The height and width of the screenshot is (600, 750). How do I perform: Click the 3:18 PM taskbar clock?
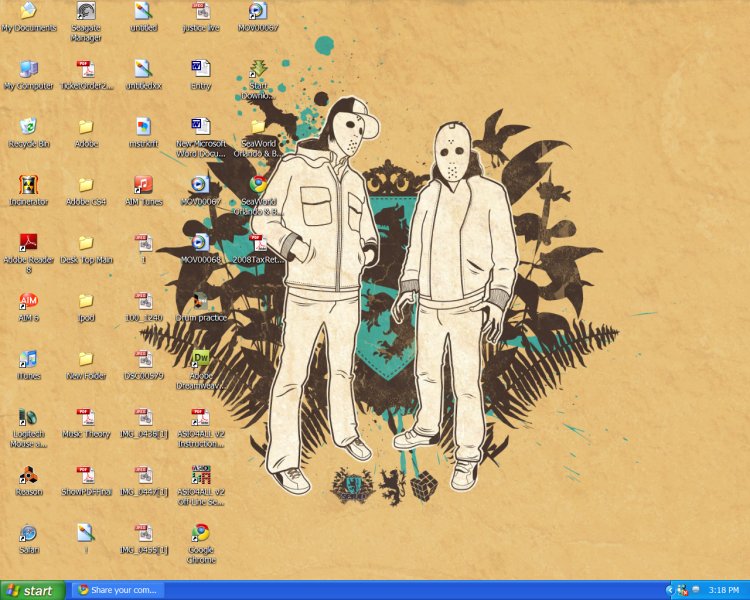click(724, 590)
